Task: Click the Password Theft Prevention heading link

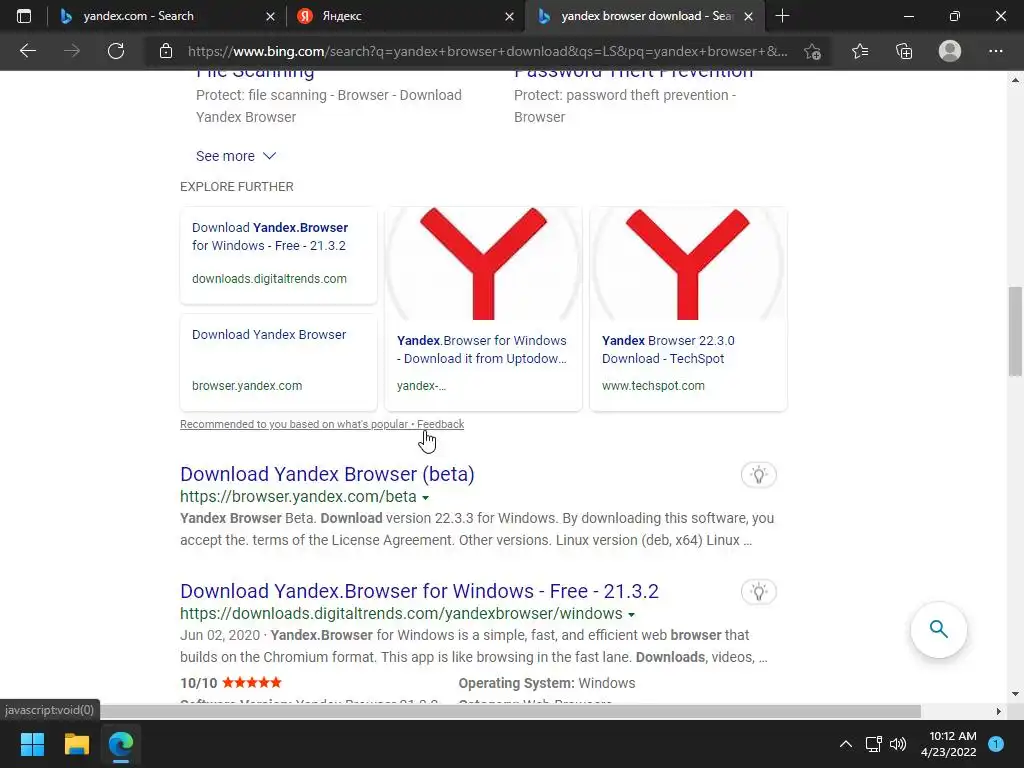Action: [633, 74]
